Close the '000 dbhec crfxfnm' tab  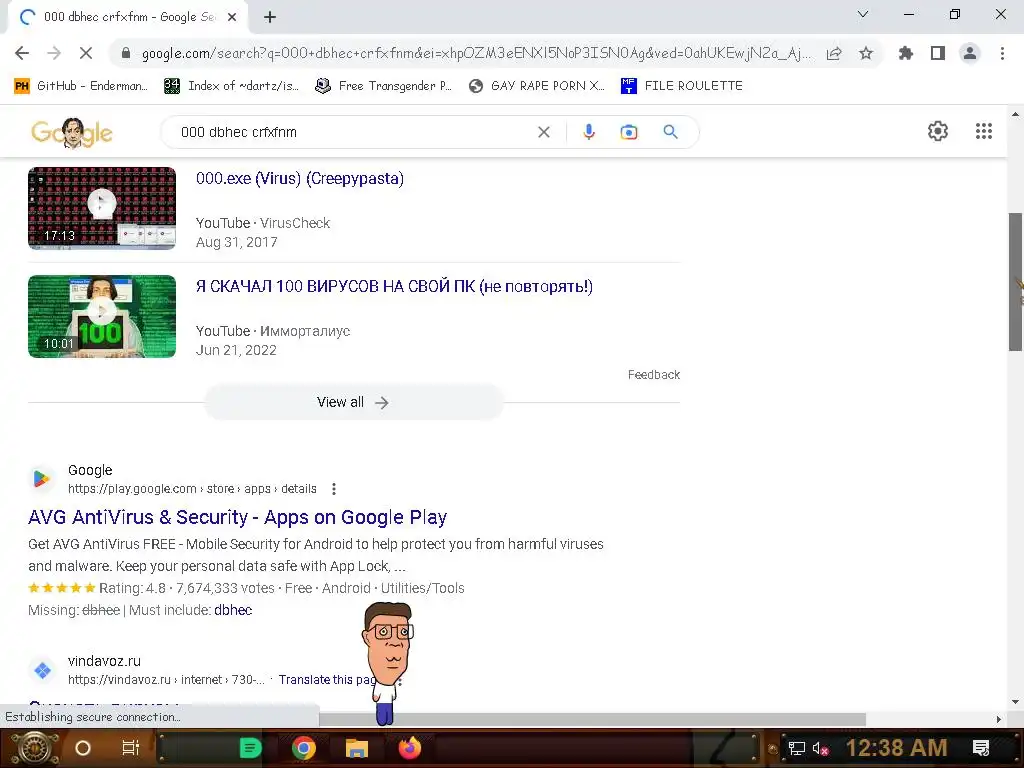tap(232, 18)
